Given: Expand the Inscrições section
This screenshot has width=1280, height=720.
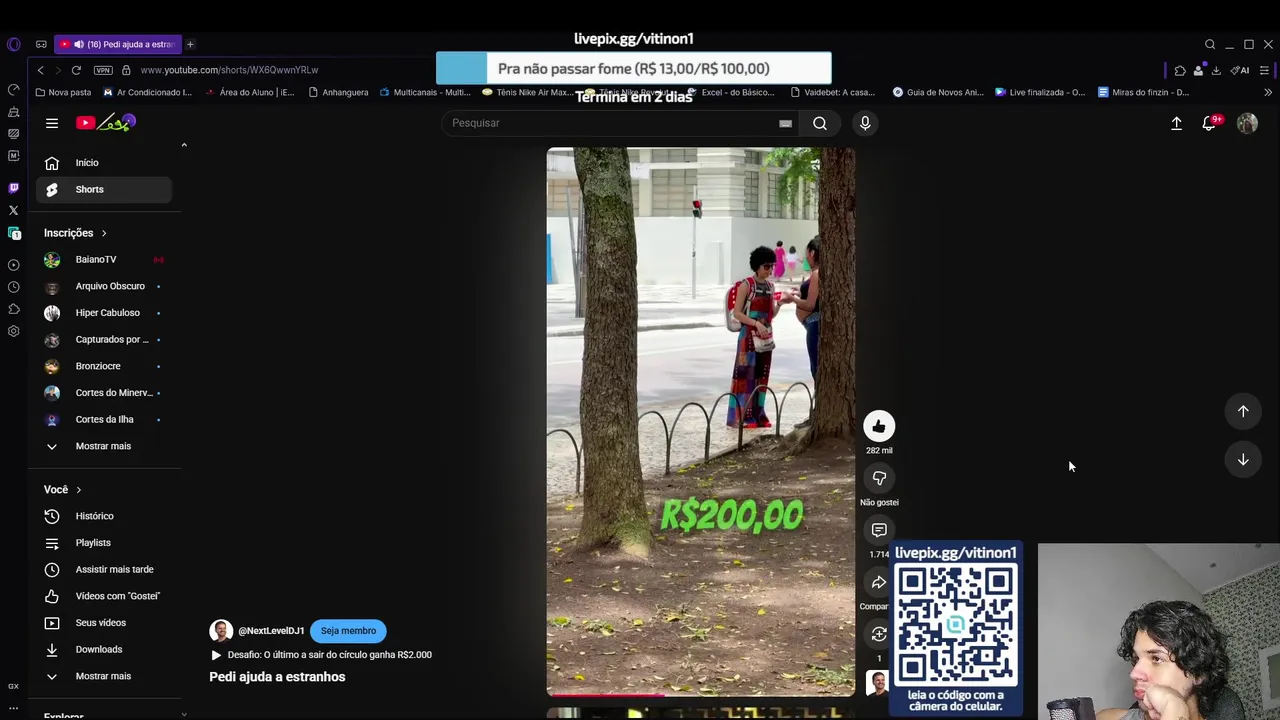Looking at the screenshot, I should point(75,233).
